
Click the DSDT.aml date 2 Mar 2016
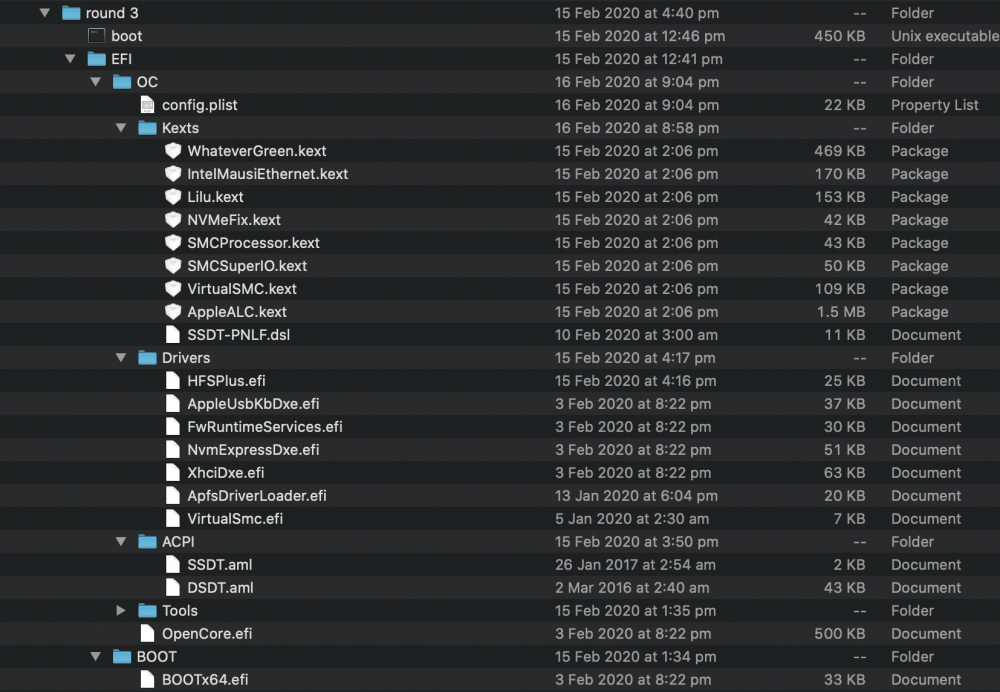tap(631, 587)
